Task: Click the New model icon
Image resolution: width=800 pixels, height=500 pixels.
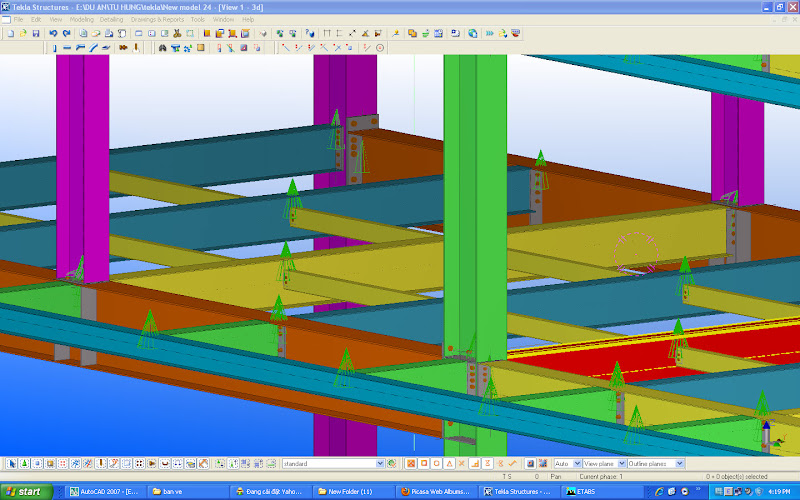Action: pyautogui.click(x=9, y=33)
